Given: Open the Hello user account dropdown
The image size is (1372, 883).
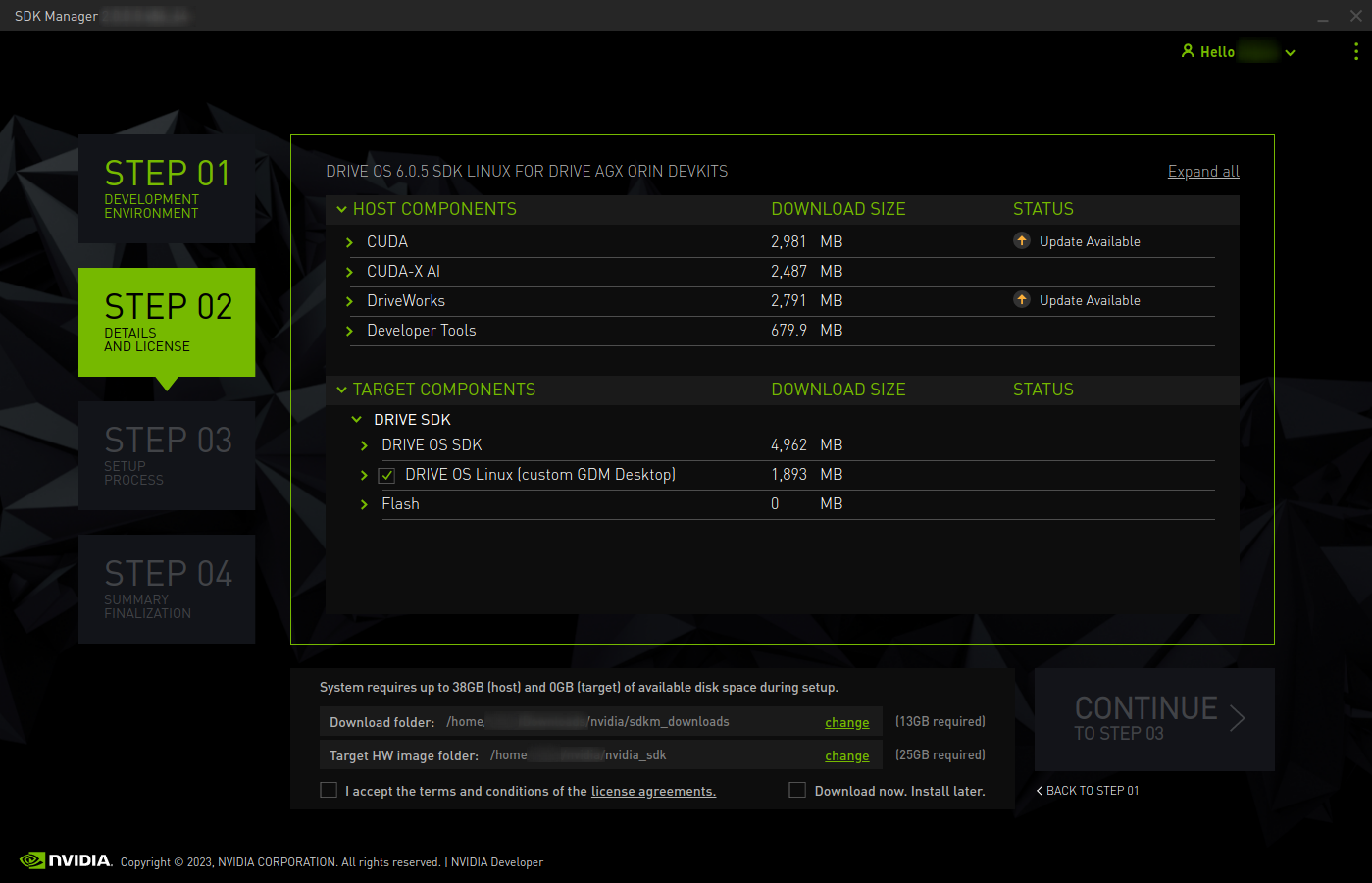Looking at the screenshot, I should [1290, 53].
